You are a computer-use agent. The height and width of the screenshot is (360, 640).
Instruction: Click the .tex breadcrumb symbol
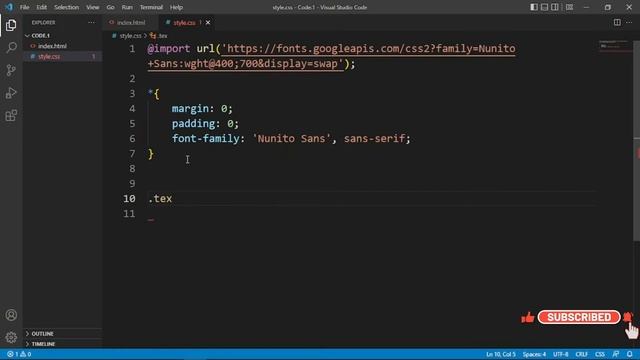159,36
